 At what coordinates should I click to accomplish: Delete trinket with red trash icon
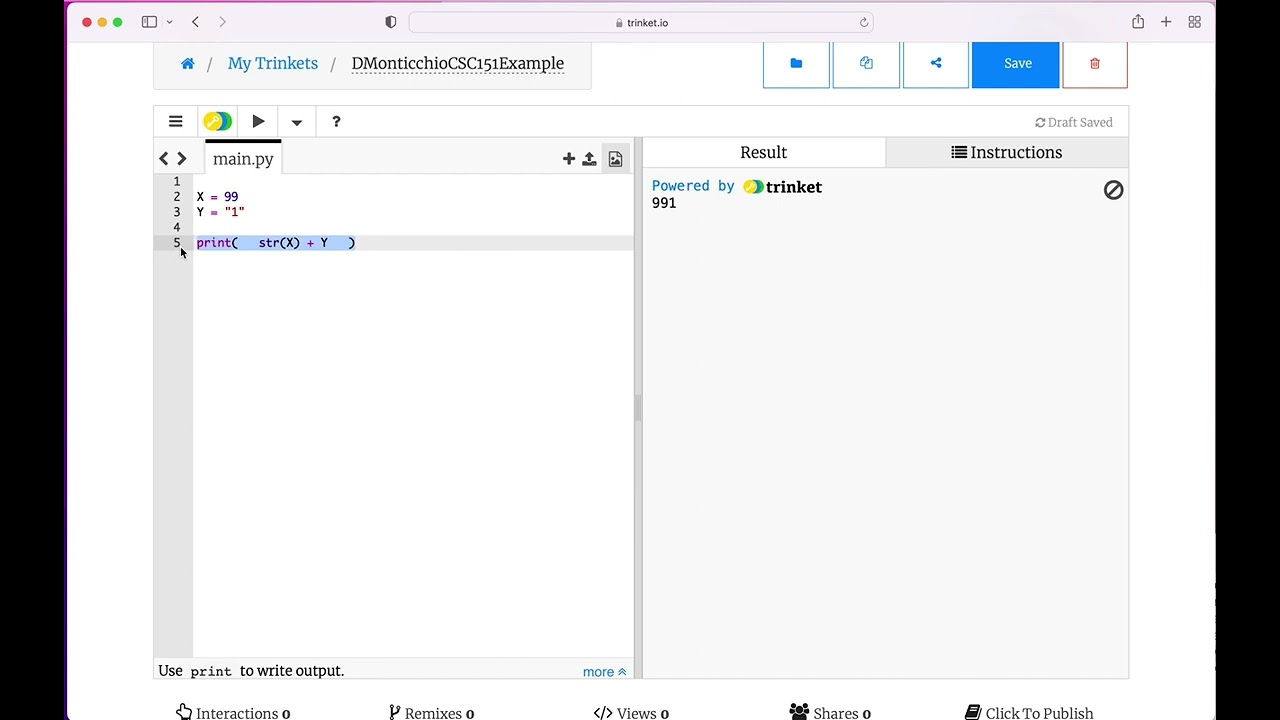coord(1095,64)
